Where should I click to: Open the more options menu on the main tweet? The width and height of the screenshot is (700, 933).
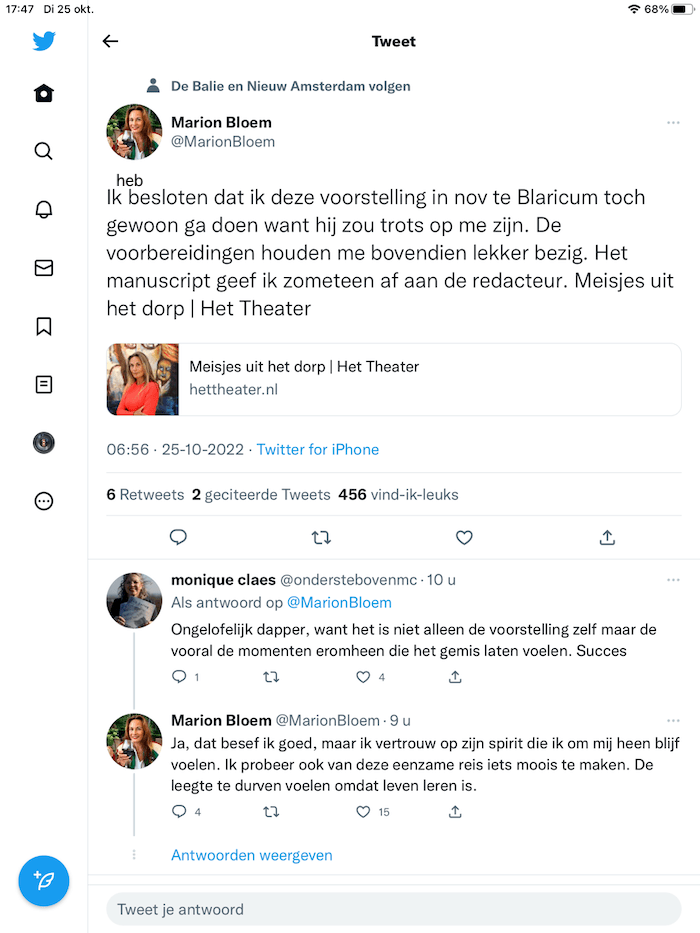point(672,122)
